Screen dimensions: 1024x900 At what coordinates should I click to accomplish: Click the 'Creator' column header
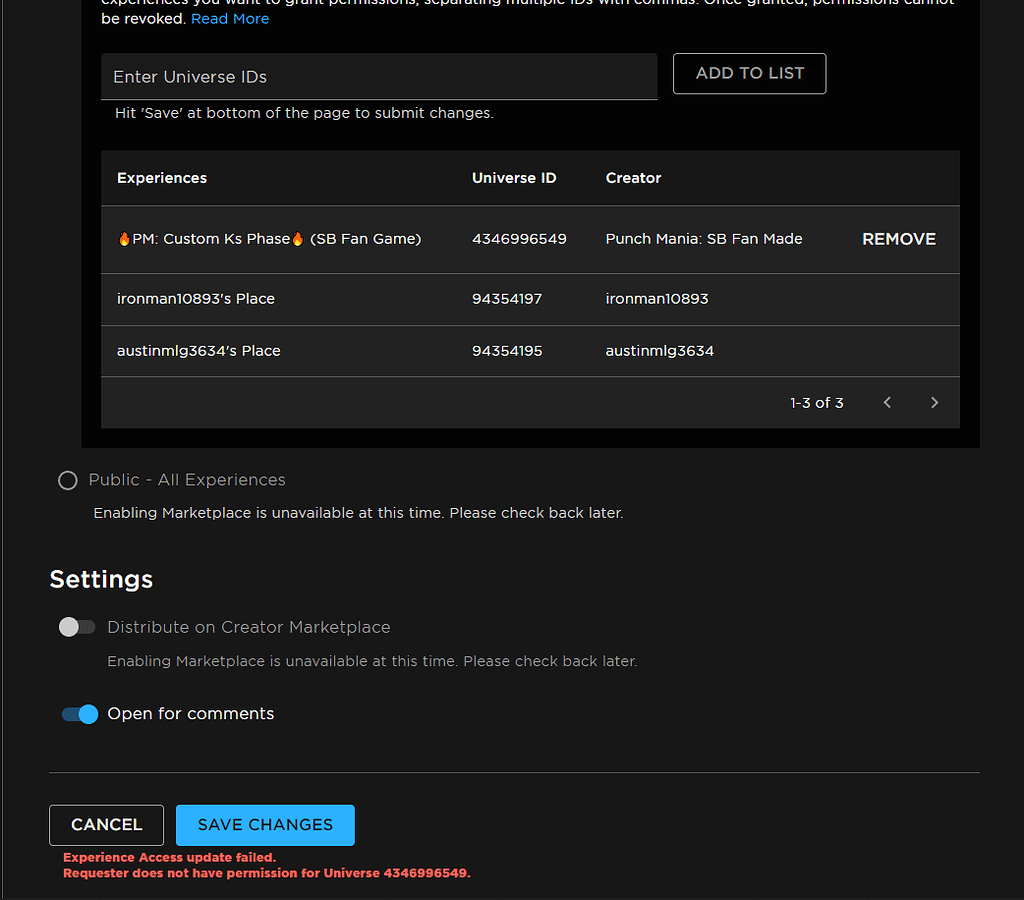pyautogui.click(x=633, y=177)
